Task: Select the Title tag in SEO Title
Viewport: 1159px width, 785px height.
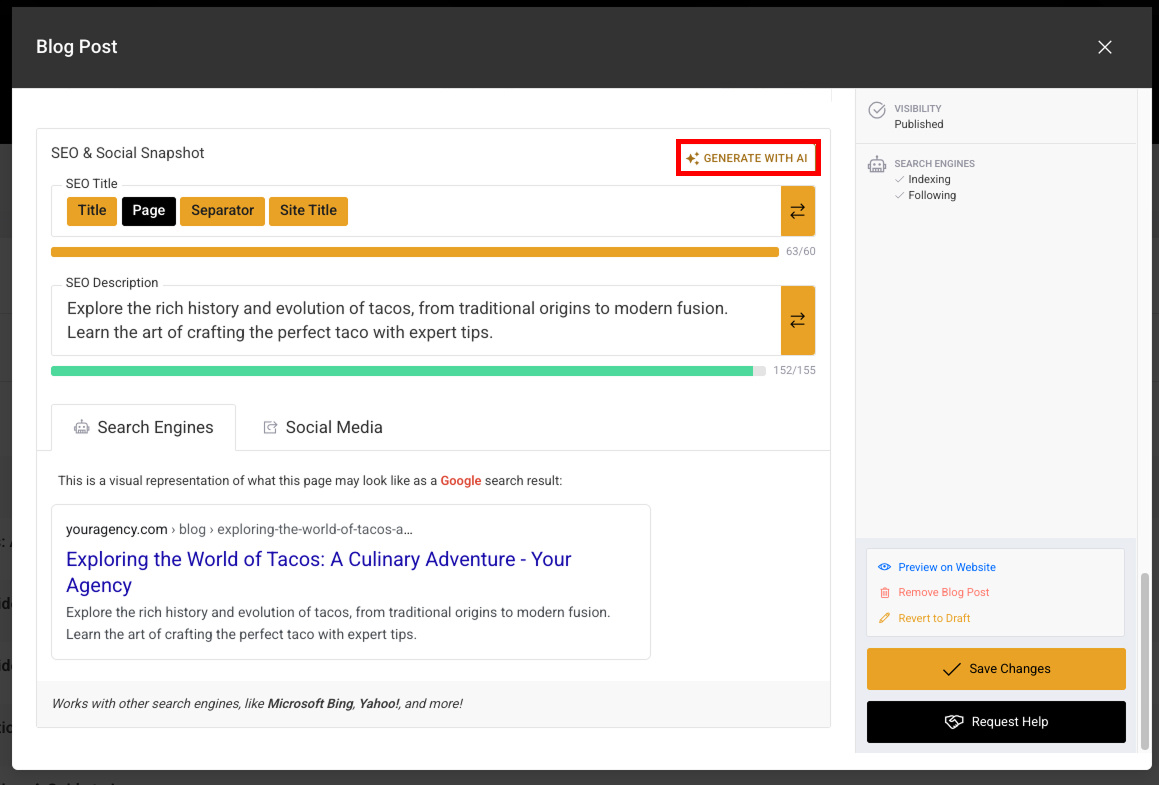Action: pos(92,211)
